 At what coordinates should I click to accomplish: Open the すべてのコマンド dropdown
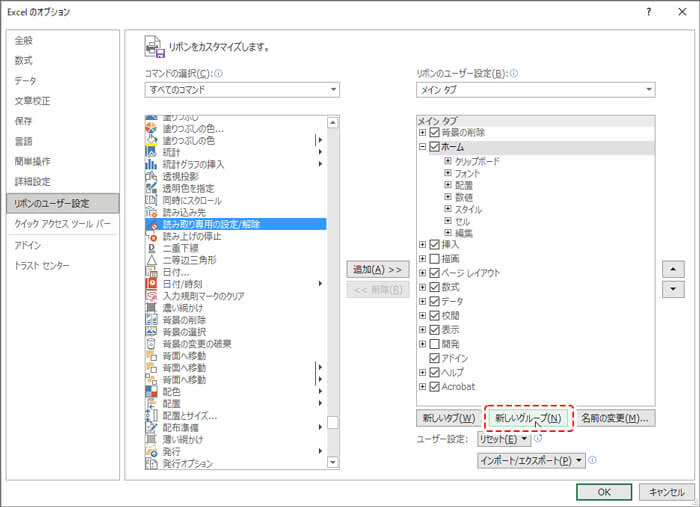(242, 90)
